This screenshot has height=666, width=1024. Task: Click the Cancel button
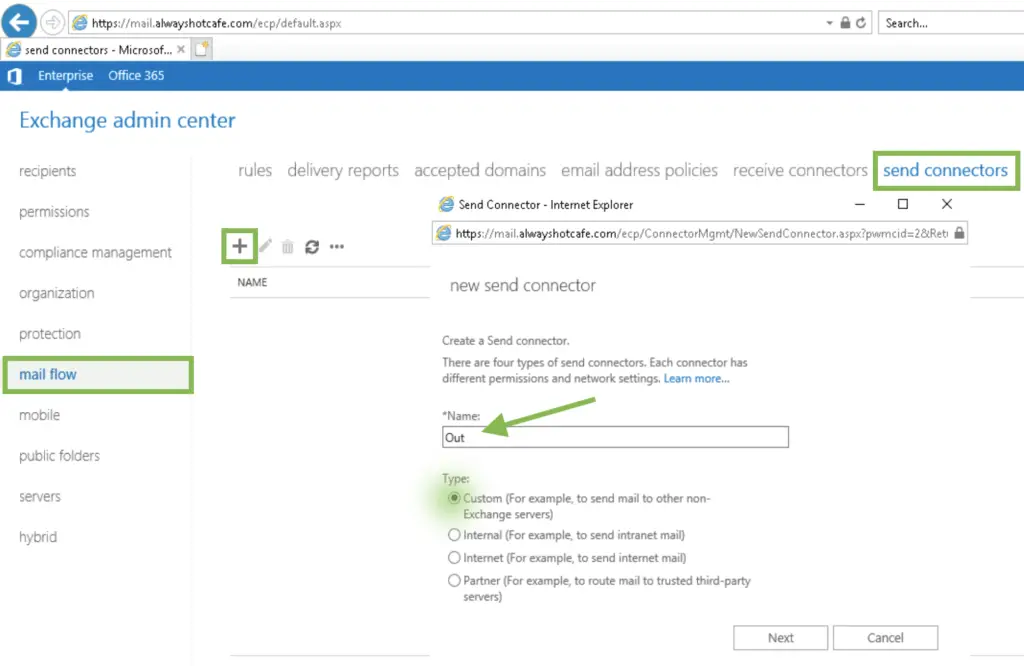[886, 638]
